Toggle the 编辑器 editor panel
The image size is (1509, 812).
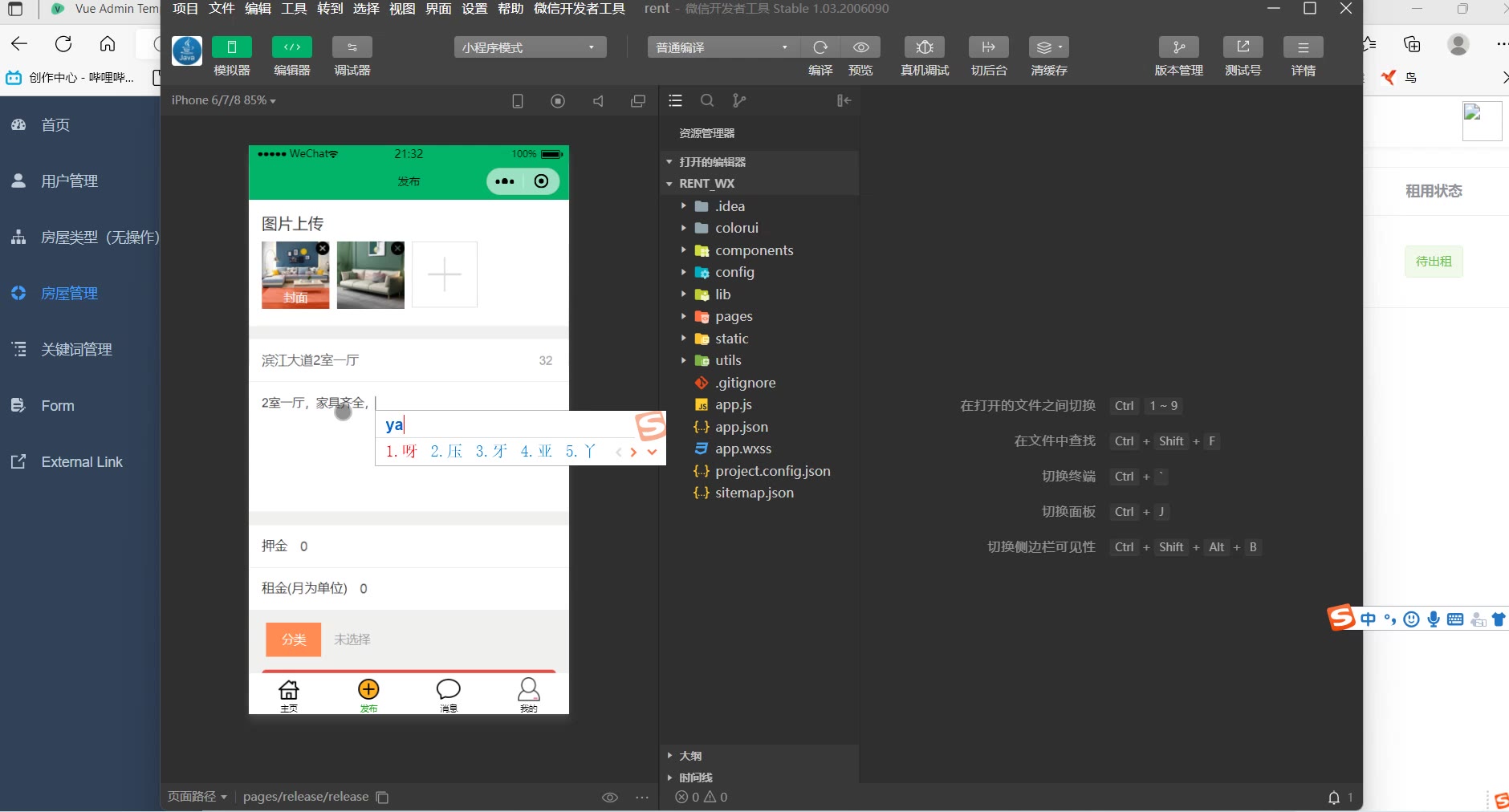point(292,47)
